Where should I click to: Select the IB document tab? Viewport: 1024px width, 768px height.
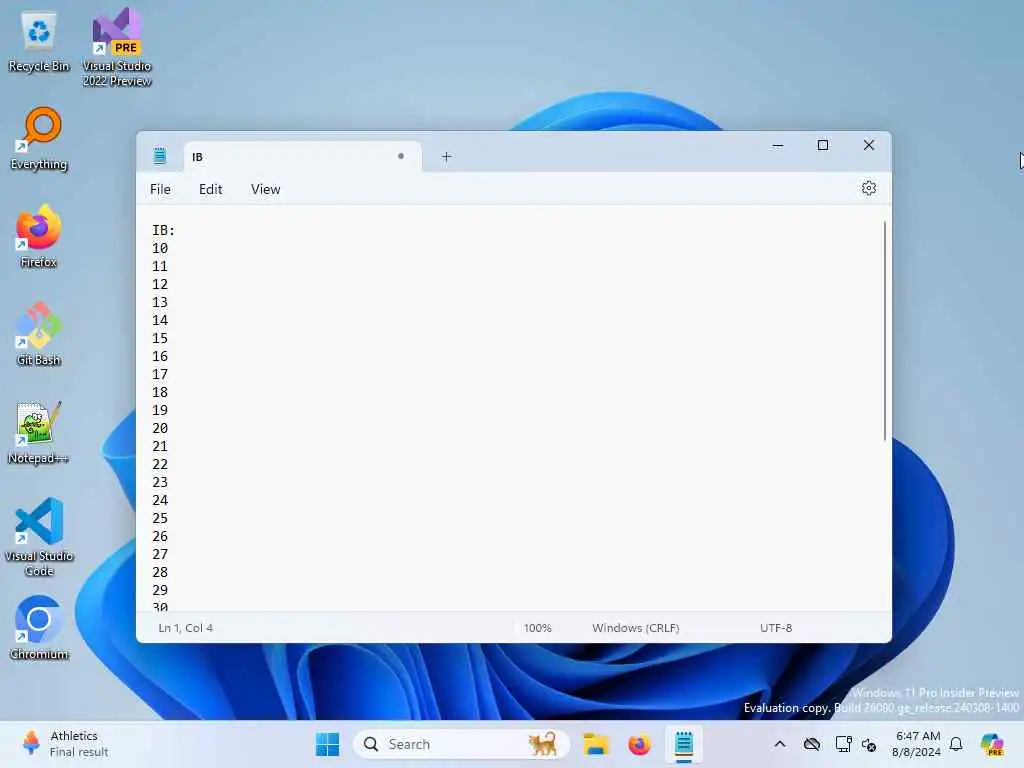point(302,157)
